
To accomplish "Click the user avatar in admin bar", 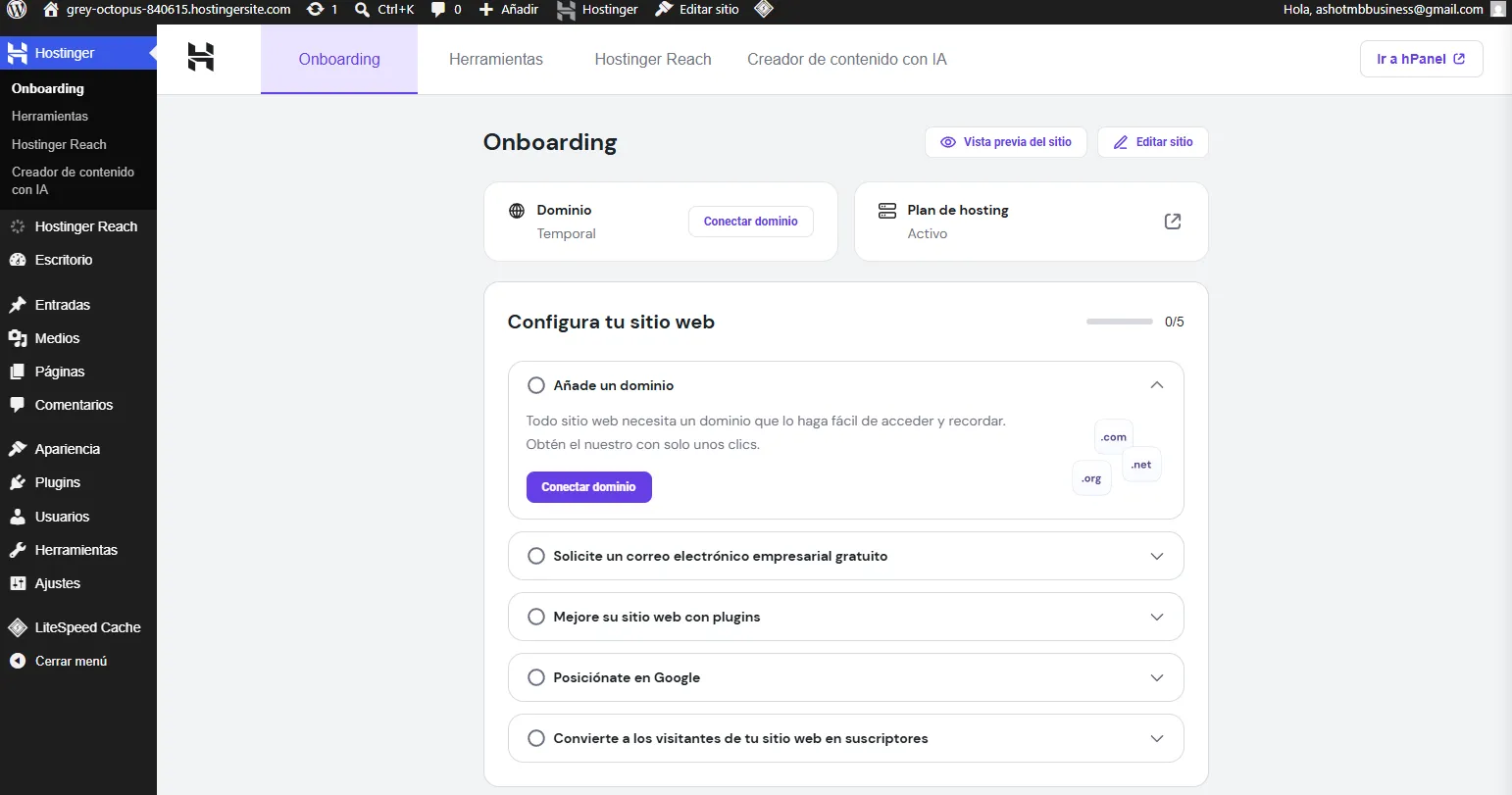I will coord(1498,10).
